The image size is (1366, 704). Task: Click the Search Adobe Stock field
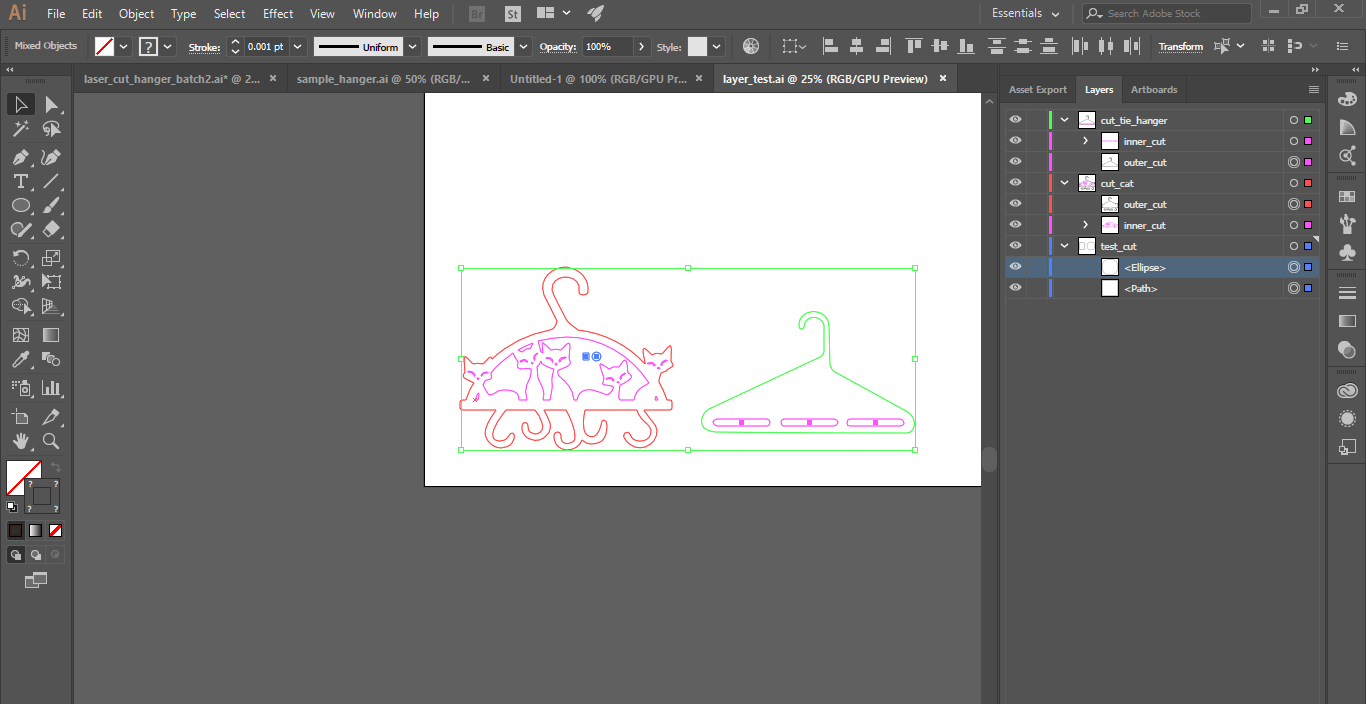(1175, 13)
